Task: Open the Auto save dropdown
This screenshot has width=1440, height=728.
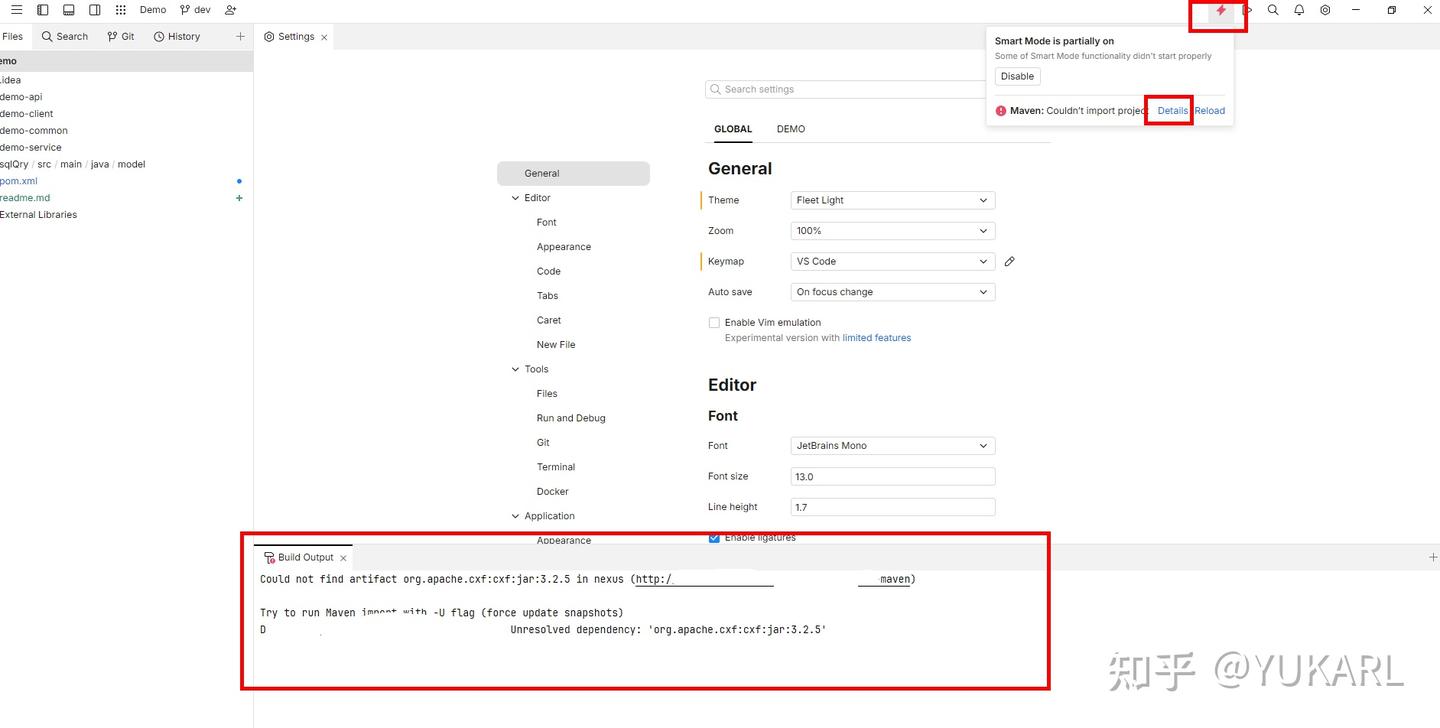Action: click(893, 292)
